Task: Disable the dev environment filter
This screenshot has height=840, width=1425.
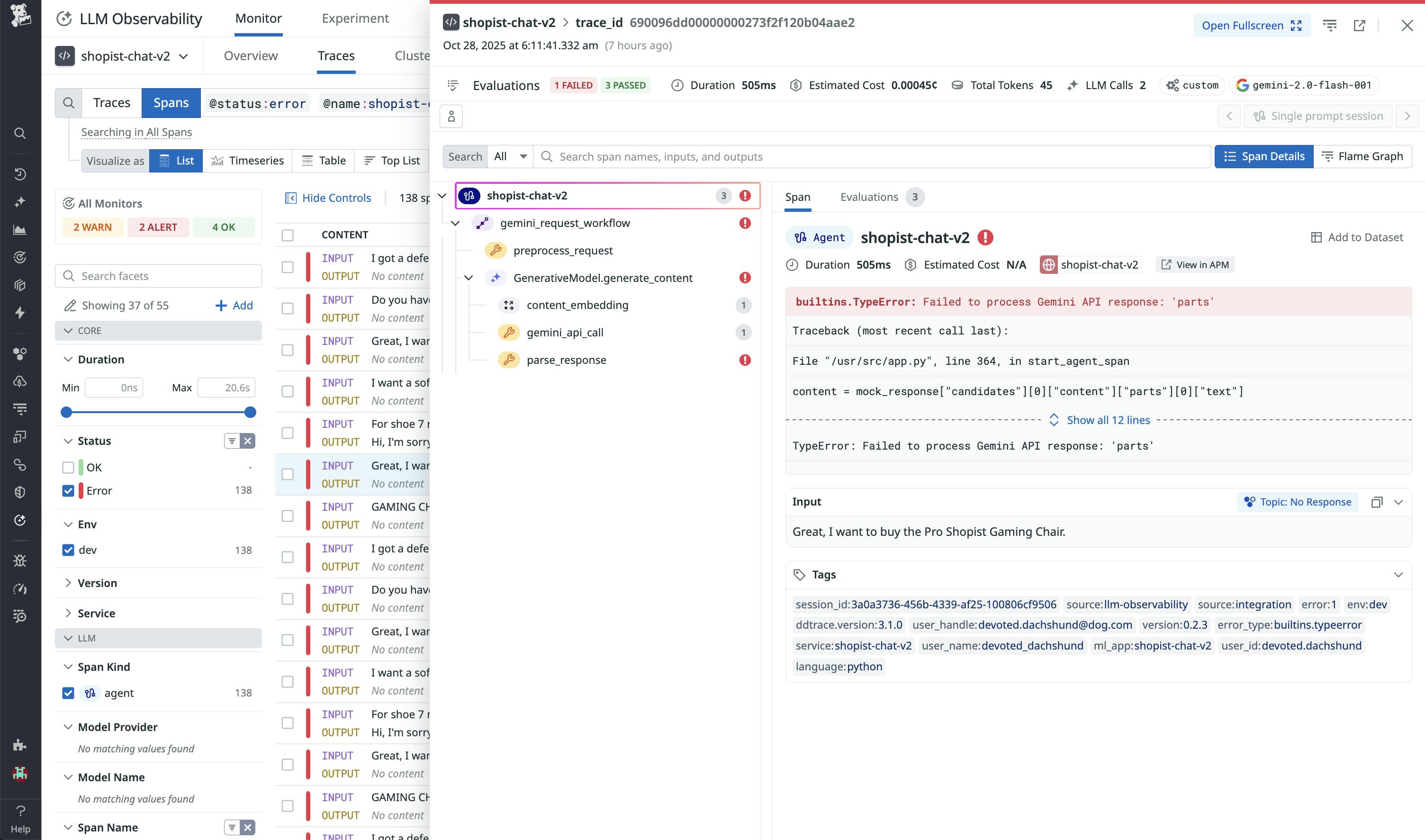Action: 69,550
